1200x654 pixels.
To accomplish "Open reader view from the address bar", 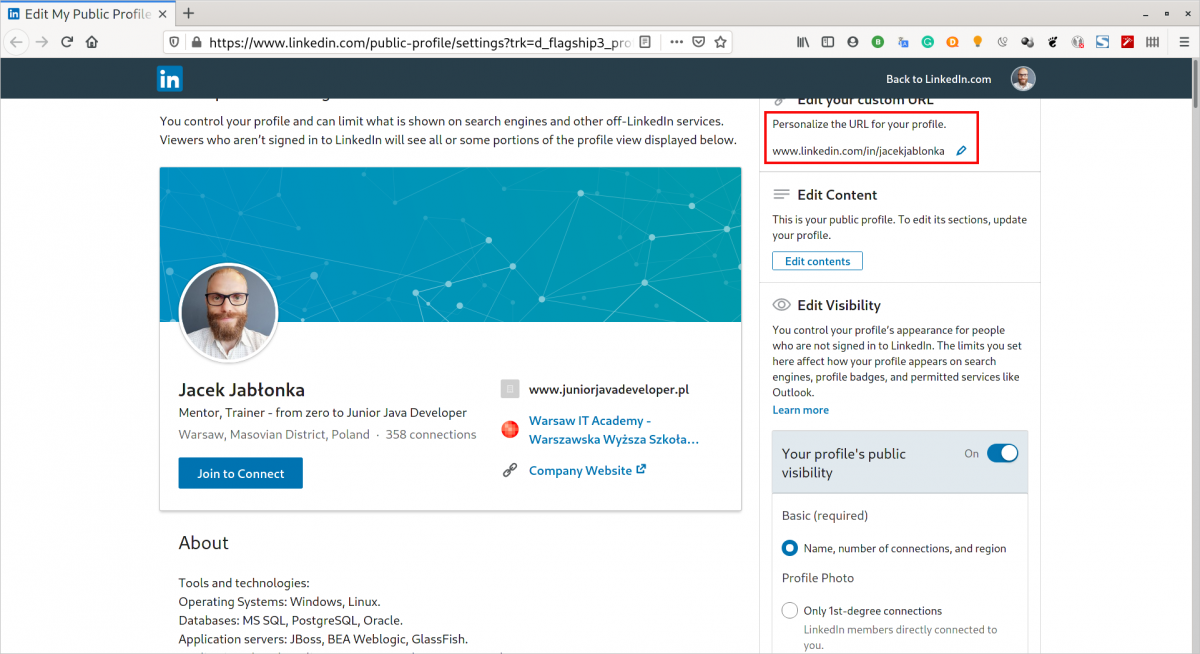I will click(646, 42).
